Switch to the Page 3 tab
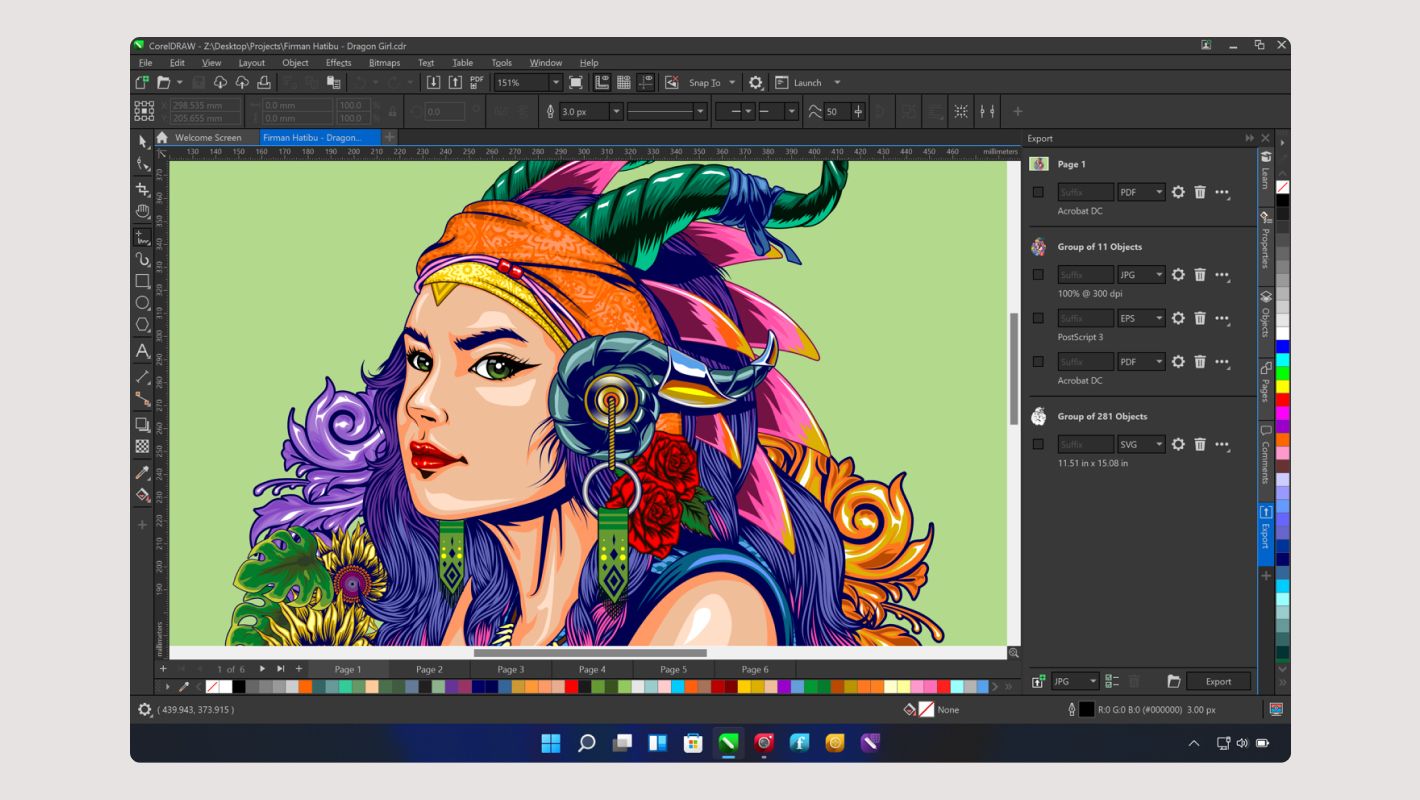The image size is (1420, 800). tap(512, 669)
